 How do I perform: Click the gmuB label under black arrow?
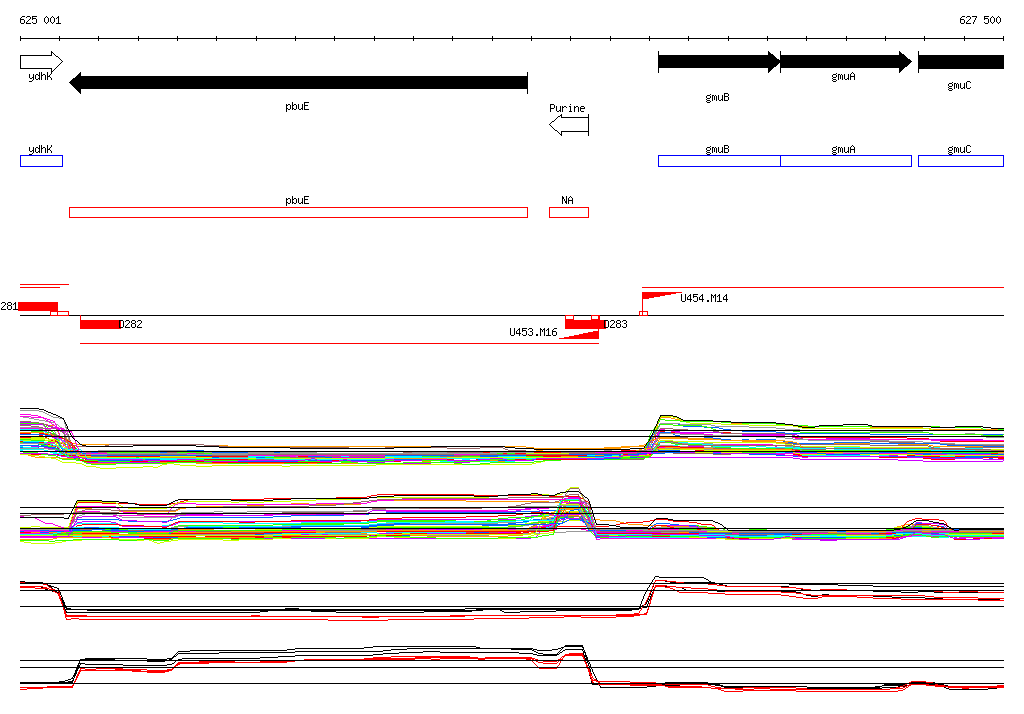pos(717,97)
